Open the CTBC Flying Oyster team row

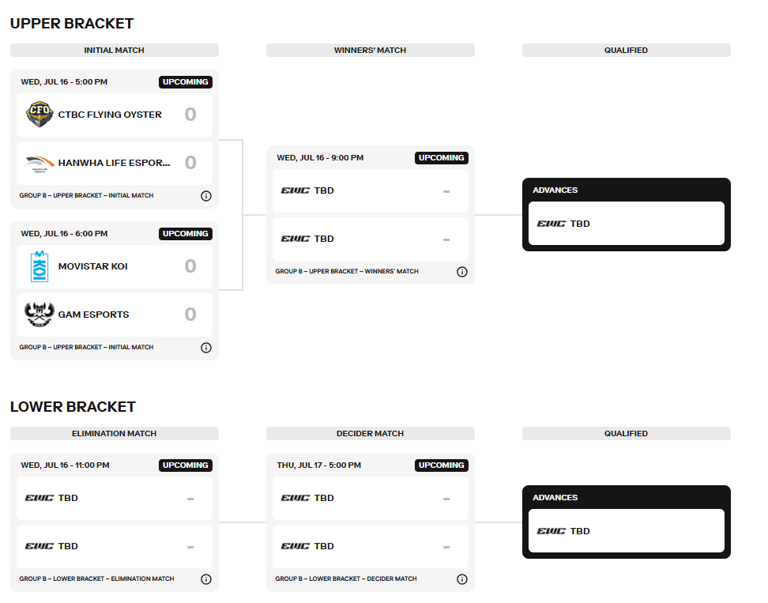point(114,115)
